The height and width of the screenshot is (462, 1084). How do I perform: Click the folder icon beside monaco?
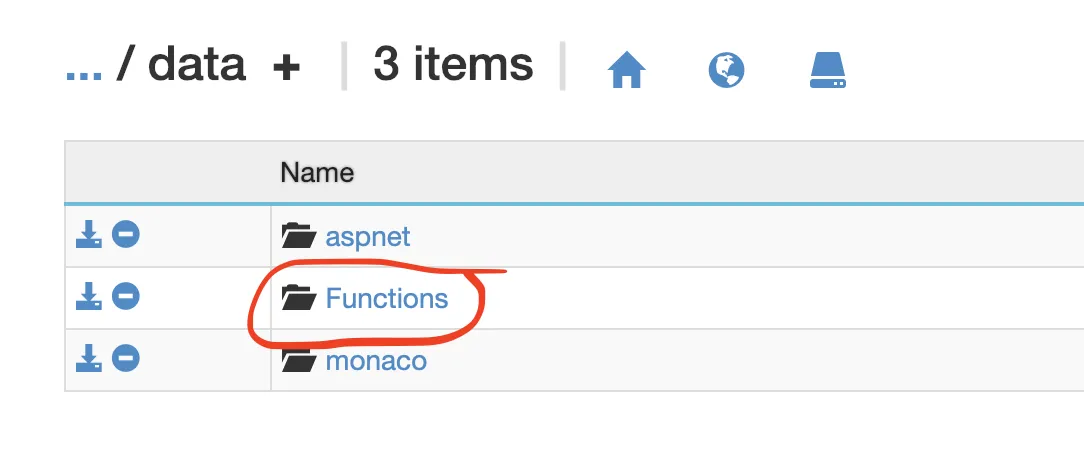pyautogui.click(x=298, y=360)
